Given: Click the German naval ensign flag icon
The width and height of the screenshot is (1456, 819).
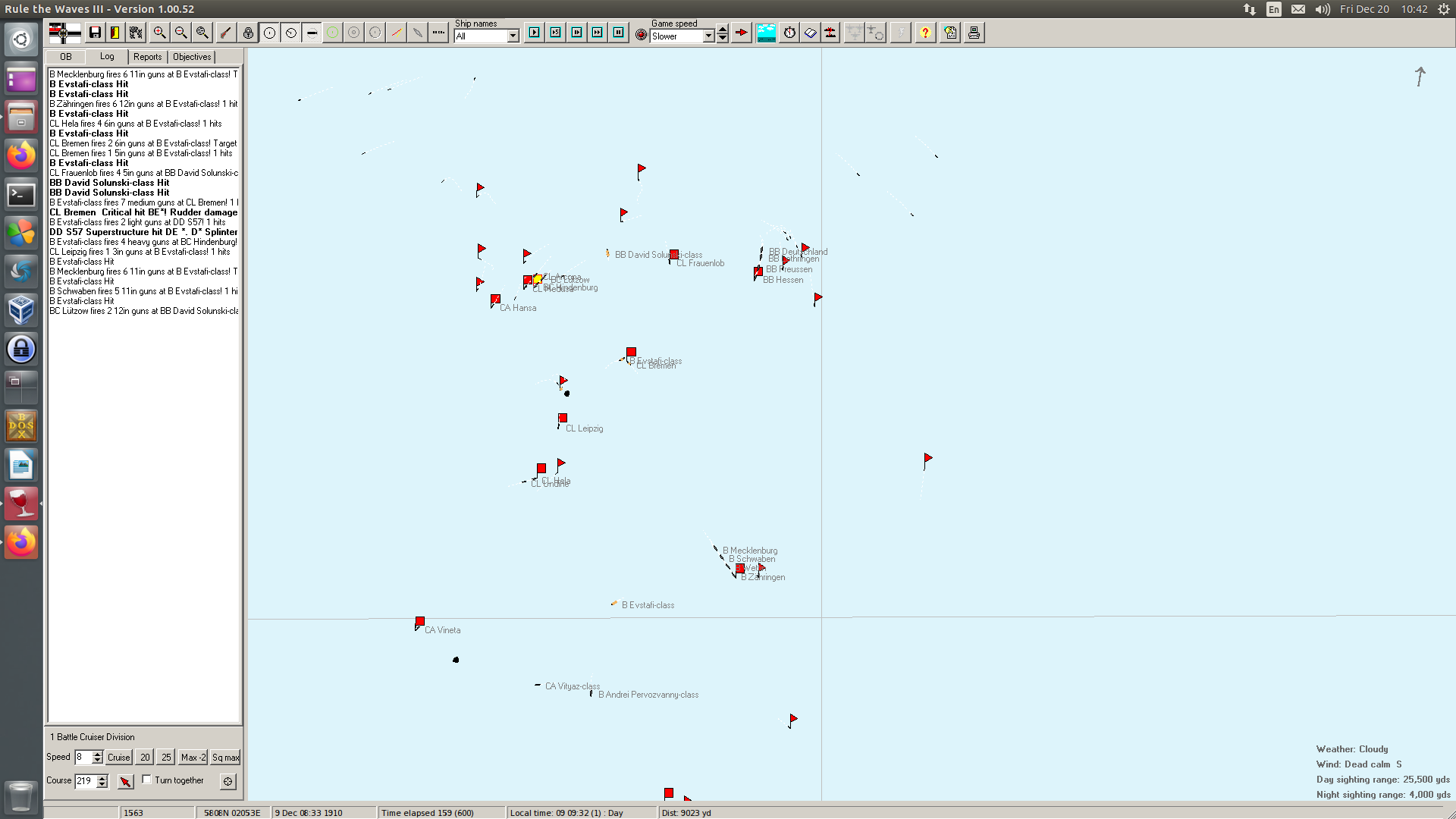Looking at the screenshot, I should click(x=64, y=33).
